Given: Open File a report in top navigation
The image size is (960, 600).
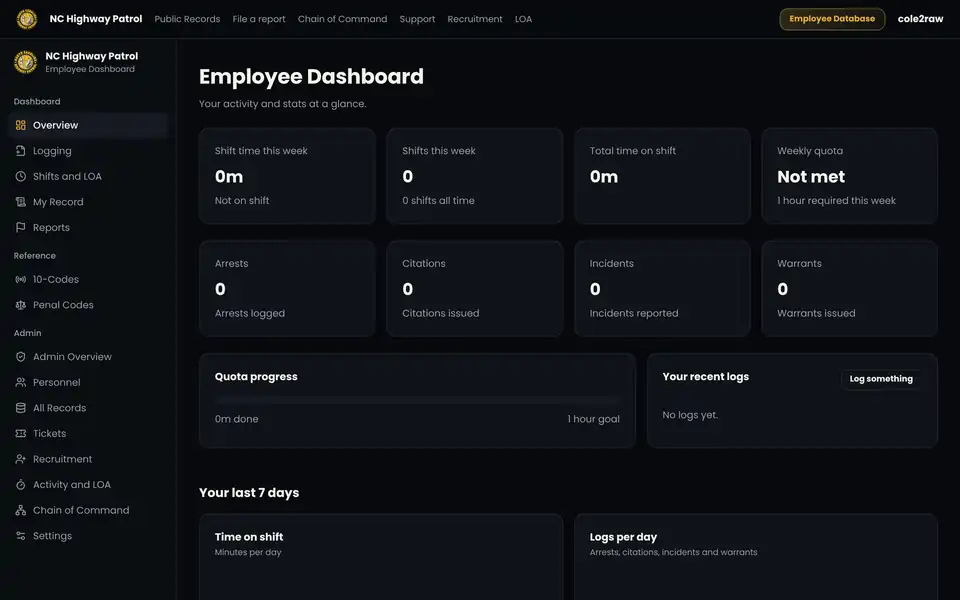Looking at the screenshot, I should (x=259, y=19).
